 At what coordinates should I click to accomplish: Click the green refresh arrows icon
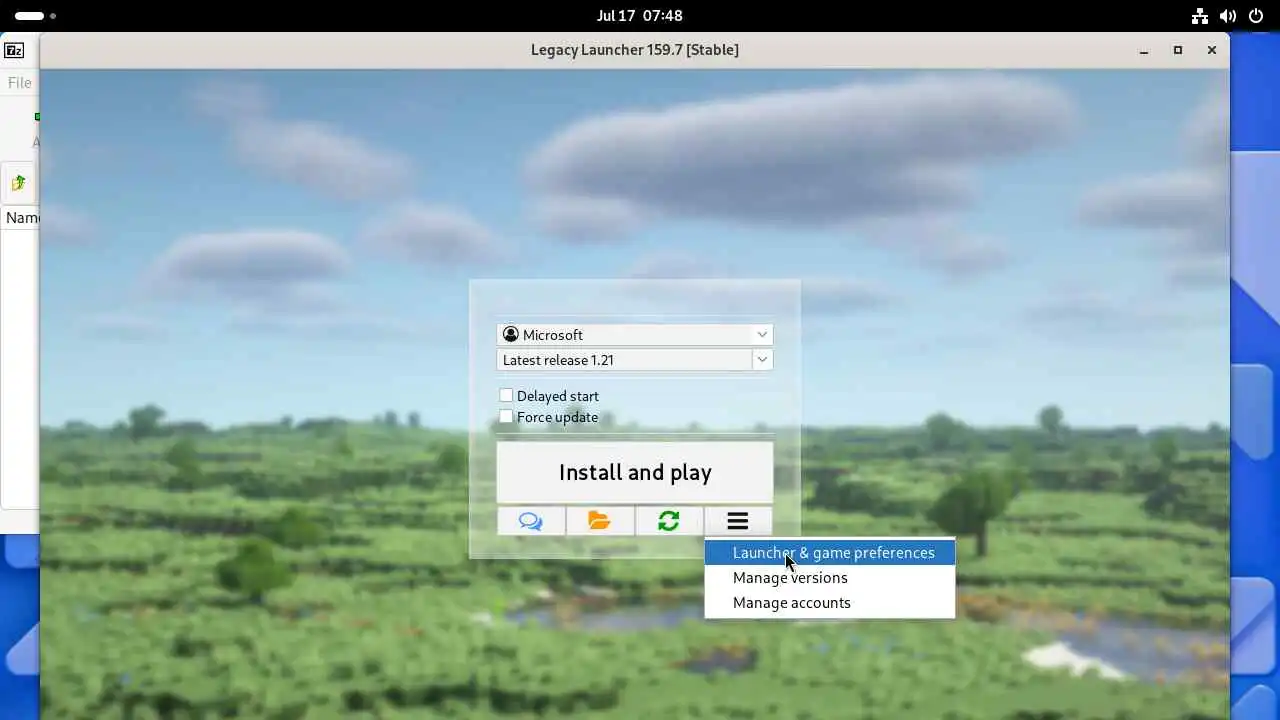point(669,521)
